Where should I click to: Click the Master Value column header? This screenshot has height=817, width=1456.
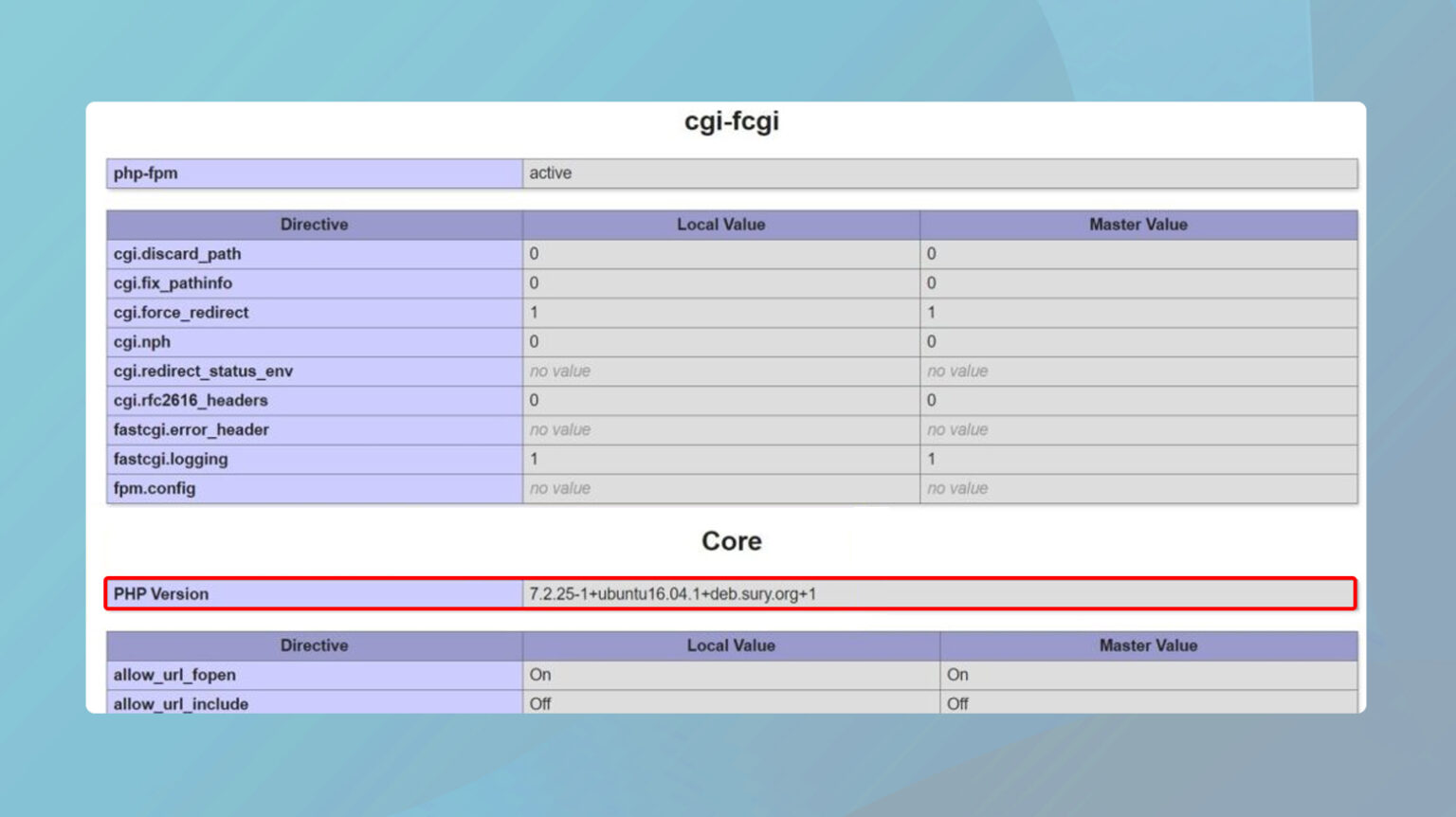(1137, 225)
